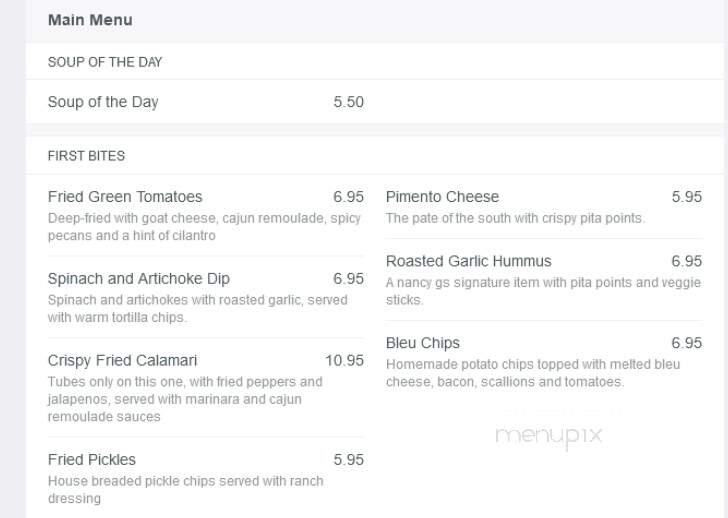
Task: Select the Bleu Chips item
Action: 422,343
